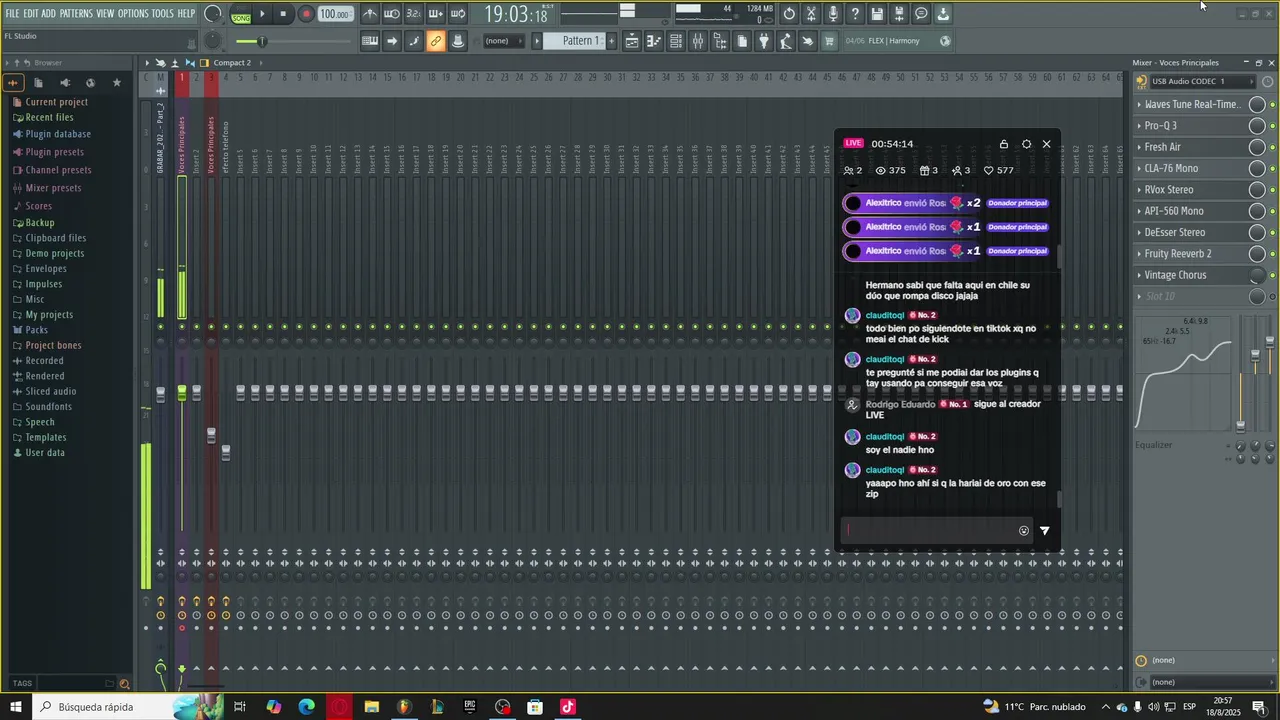Open the channel rack icon
1280x720 pixels.
[x=676, y=41]
